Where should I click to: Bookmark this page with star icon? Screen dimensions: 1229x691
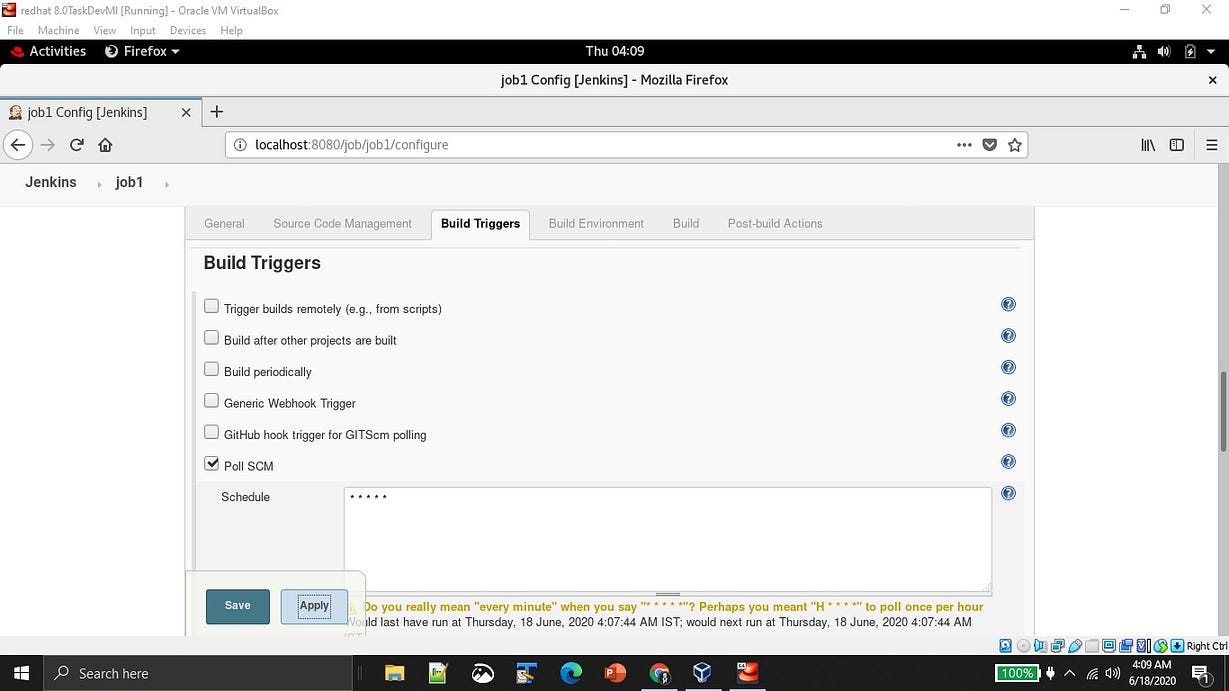coord(1015,145)
